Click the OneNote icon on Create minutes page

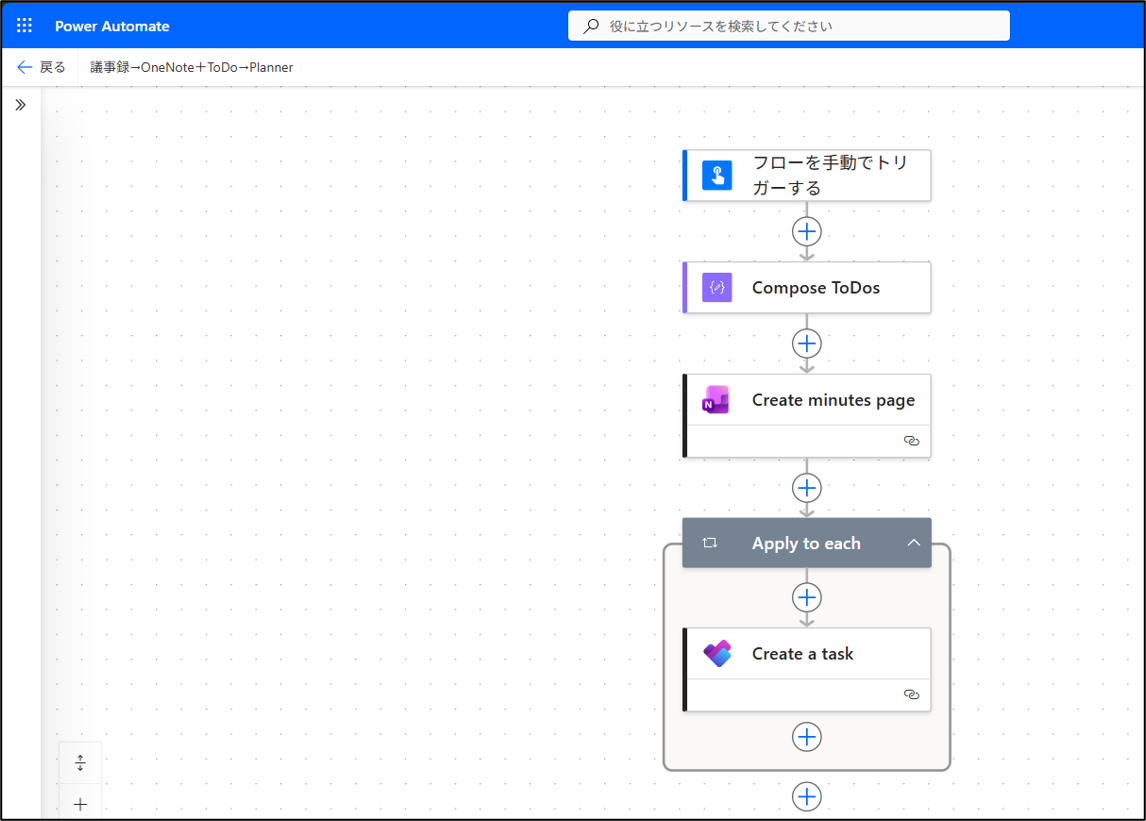[717, 400]
